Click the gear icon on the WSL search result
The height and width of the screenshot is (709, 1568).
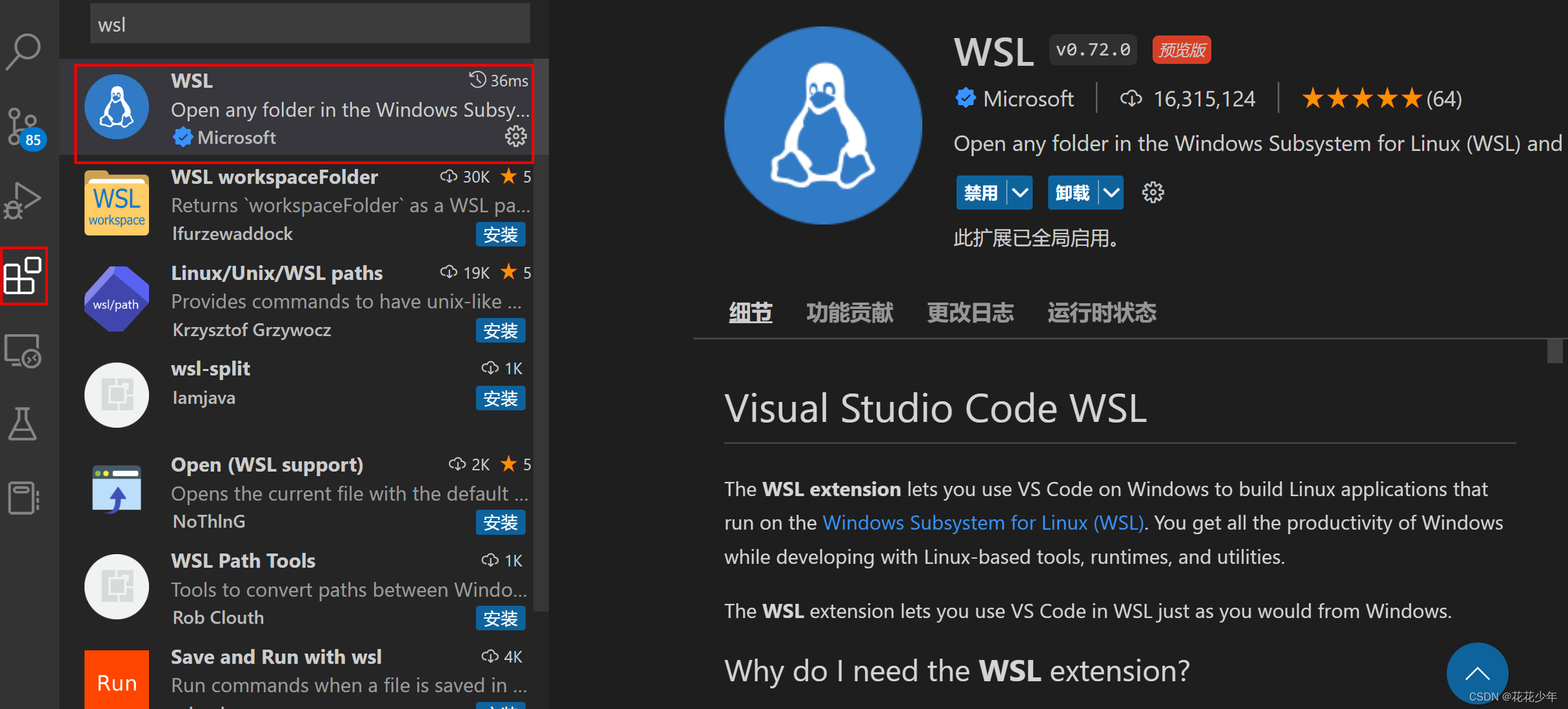point(515,136)
